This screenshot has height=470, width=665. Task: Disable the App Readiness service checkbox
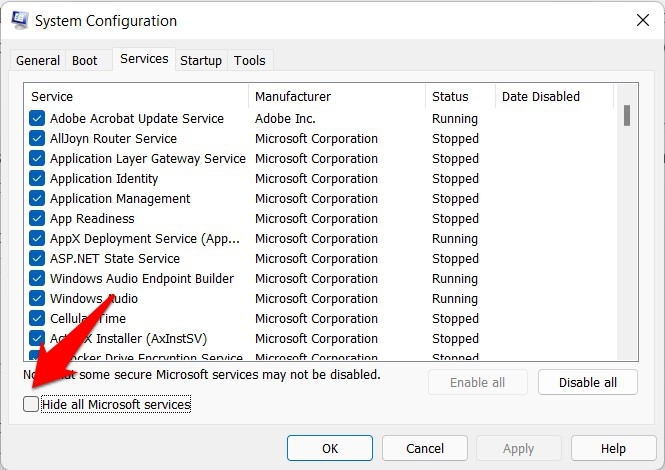tap(37, 218)
